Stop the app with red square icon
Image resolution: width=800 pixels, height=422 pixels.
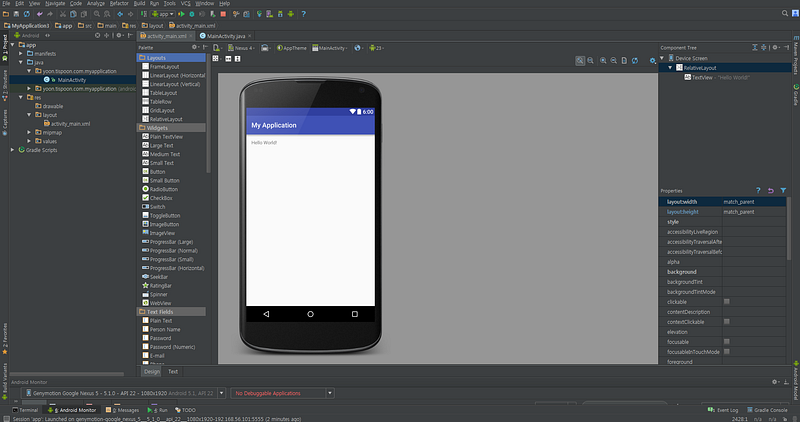coord(223,14)
